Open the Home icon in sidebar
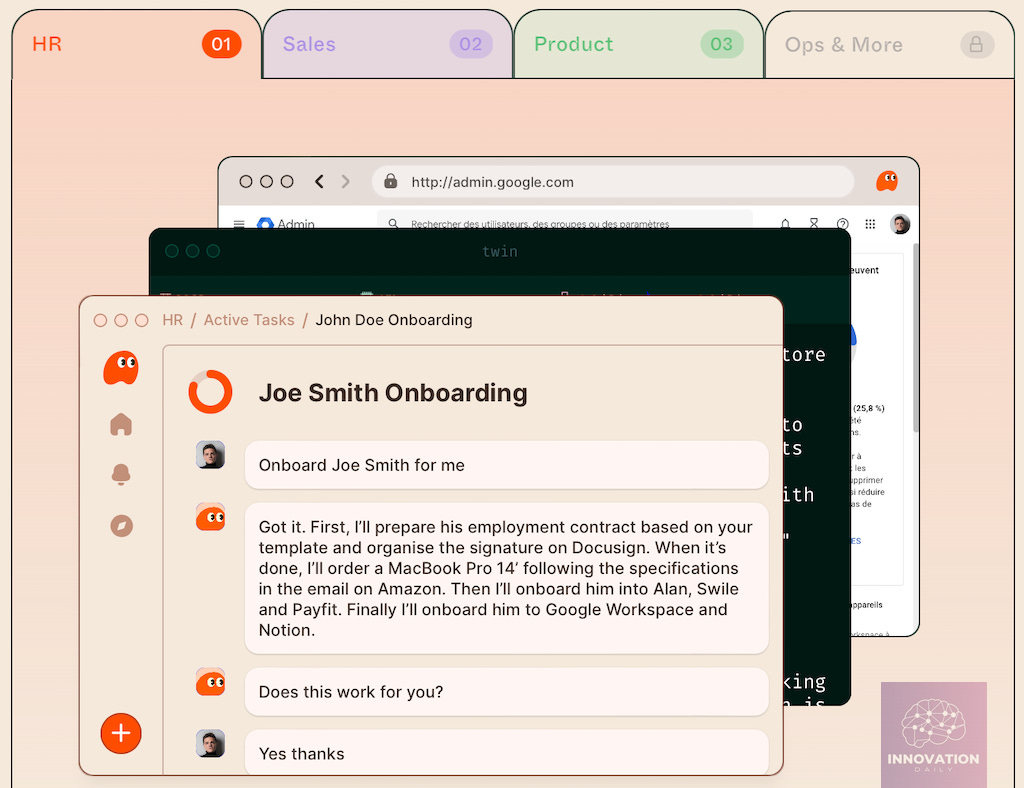1024x788 pixels. (121, 424)
